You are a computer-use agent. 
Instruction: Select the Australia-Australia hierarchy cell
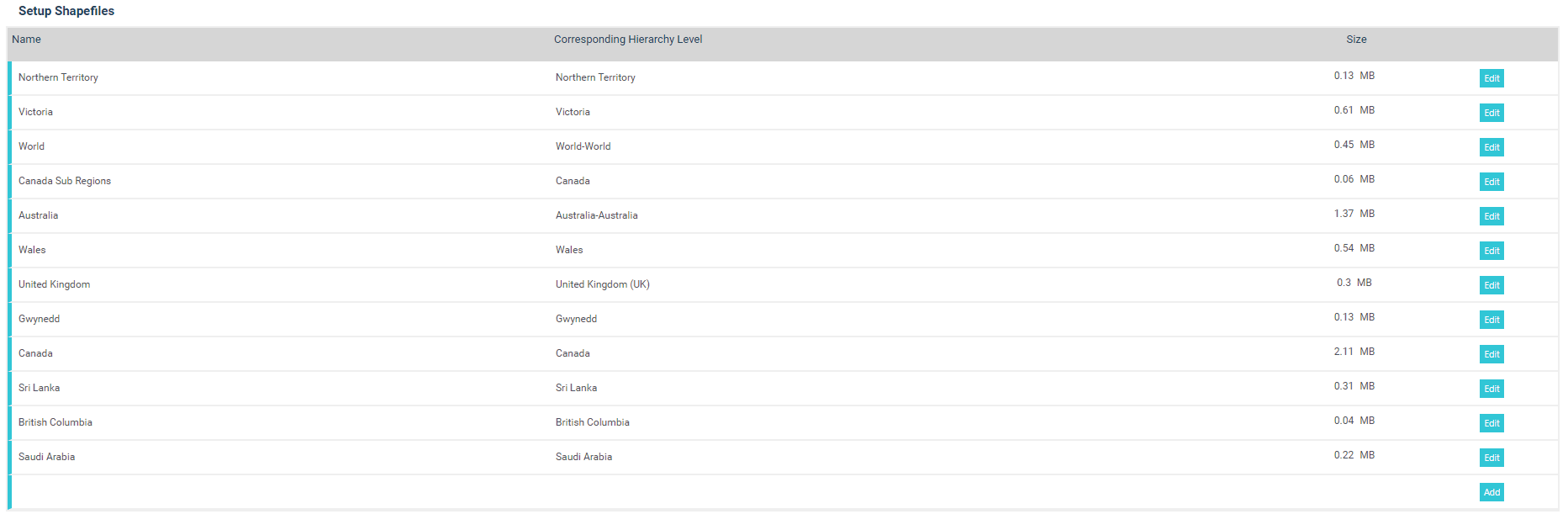[x=596, y=215]
